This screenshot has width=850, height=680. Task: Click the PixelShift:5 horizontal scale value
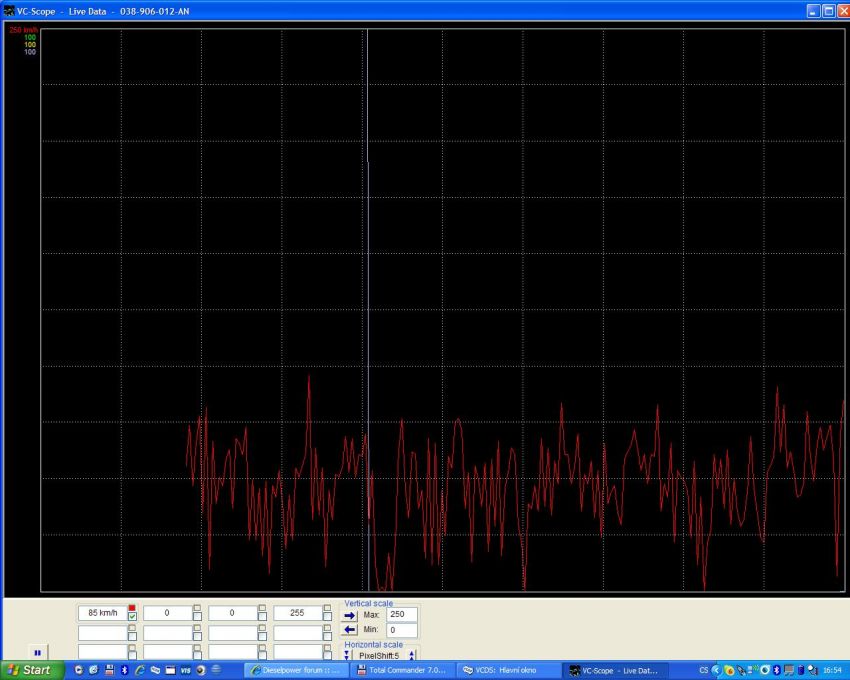tap(379, 656)
